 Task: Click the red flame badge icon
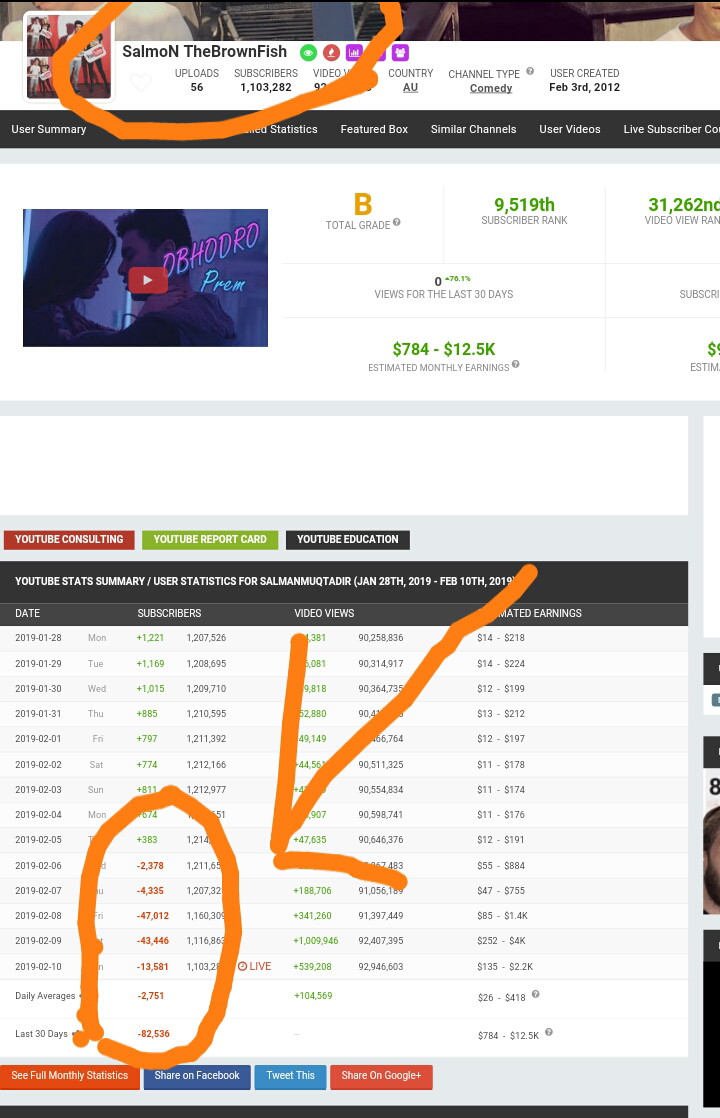(x=331, y=52)
